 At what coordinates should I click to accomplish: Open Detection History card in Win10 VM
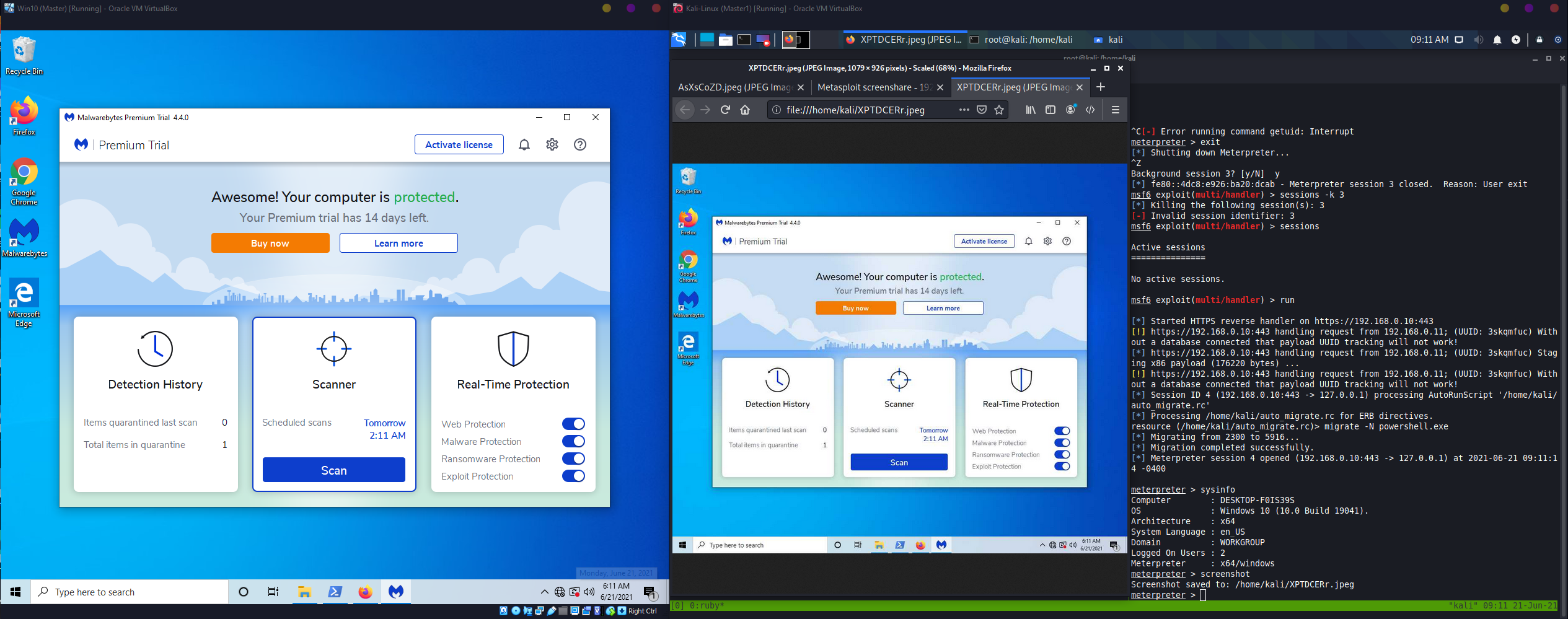(x=156, y=404)
